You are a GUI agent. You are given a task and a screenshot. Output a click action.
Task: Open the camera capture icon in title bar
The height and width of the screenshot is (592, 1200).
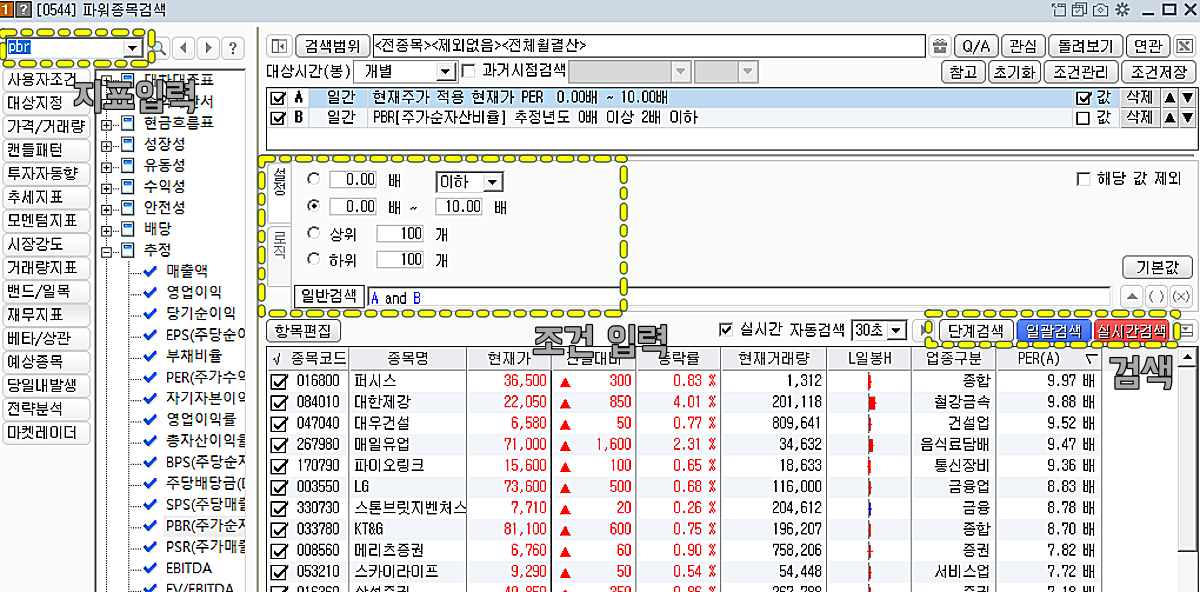tap(1100, 10)
